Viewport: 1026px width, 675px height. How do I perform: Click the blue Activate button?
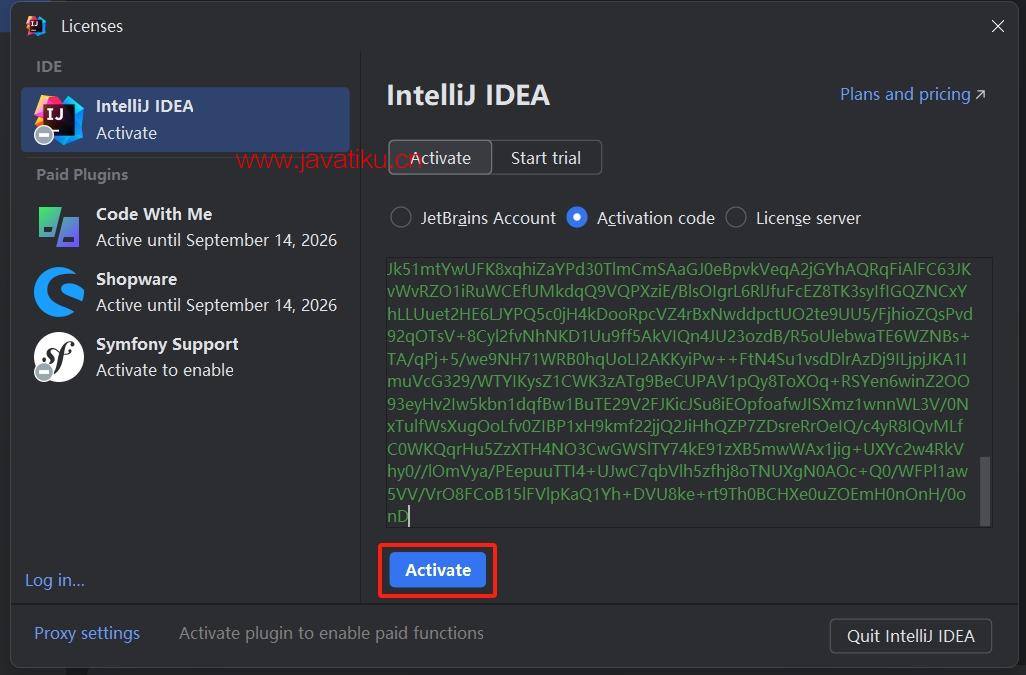click(x=438, y=570)
